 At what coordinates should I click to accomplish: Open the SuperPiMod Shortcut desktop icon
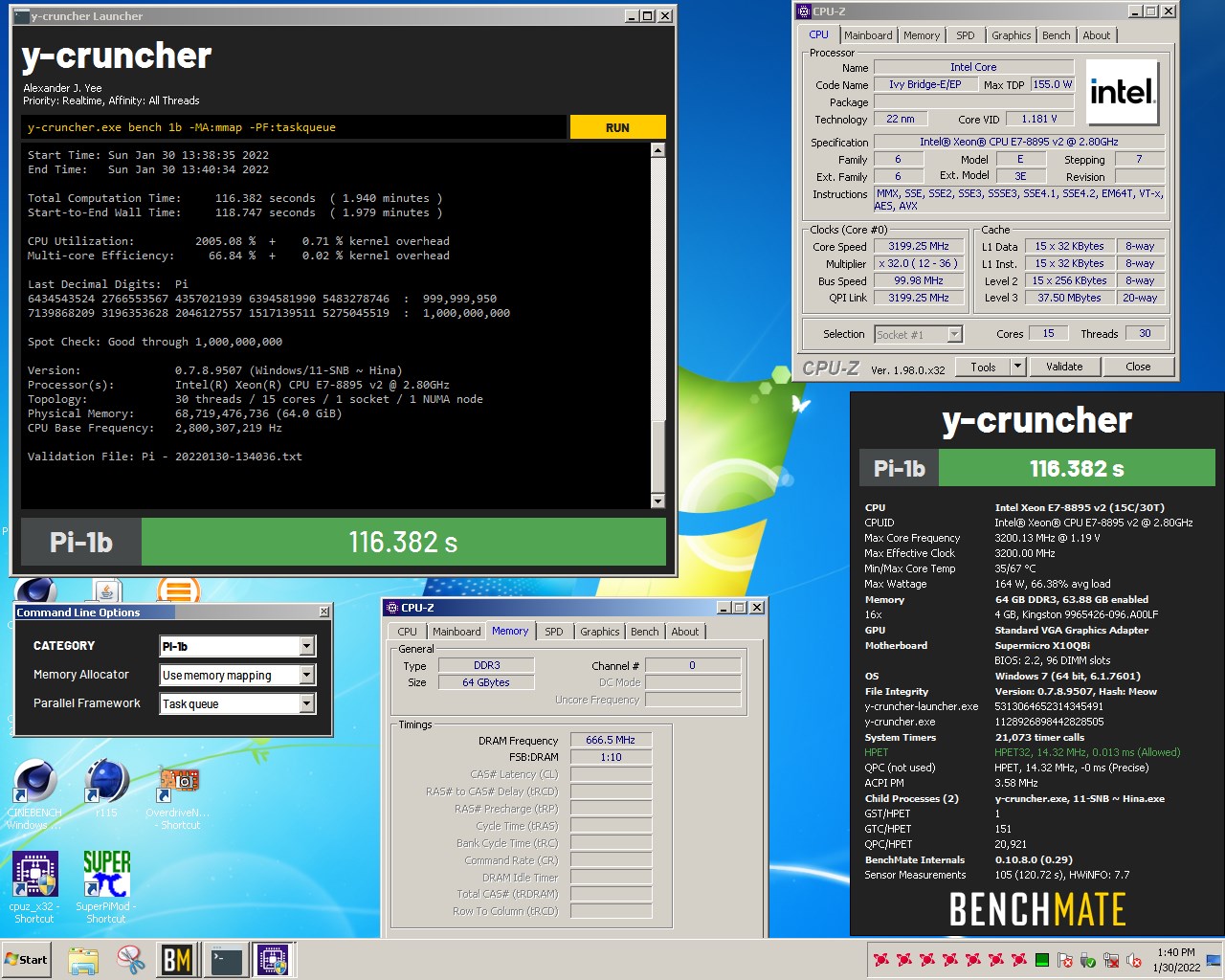pyautogui.click(x=106, y=887)
